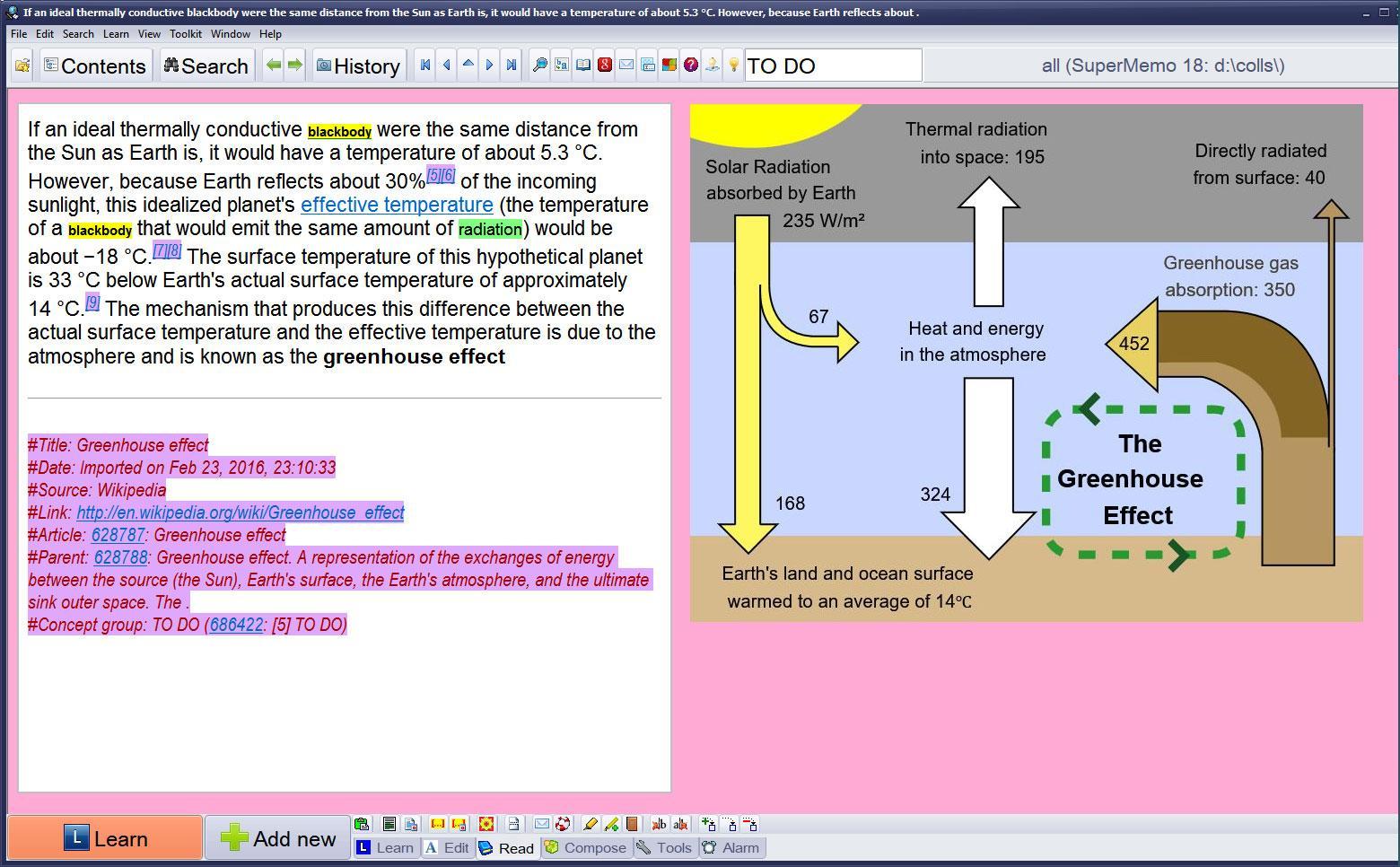Click the purple question mark help icon
1400x867 pixels.
tap(690, 66)
